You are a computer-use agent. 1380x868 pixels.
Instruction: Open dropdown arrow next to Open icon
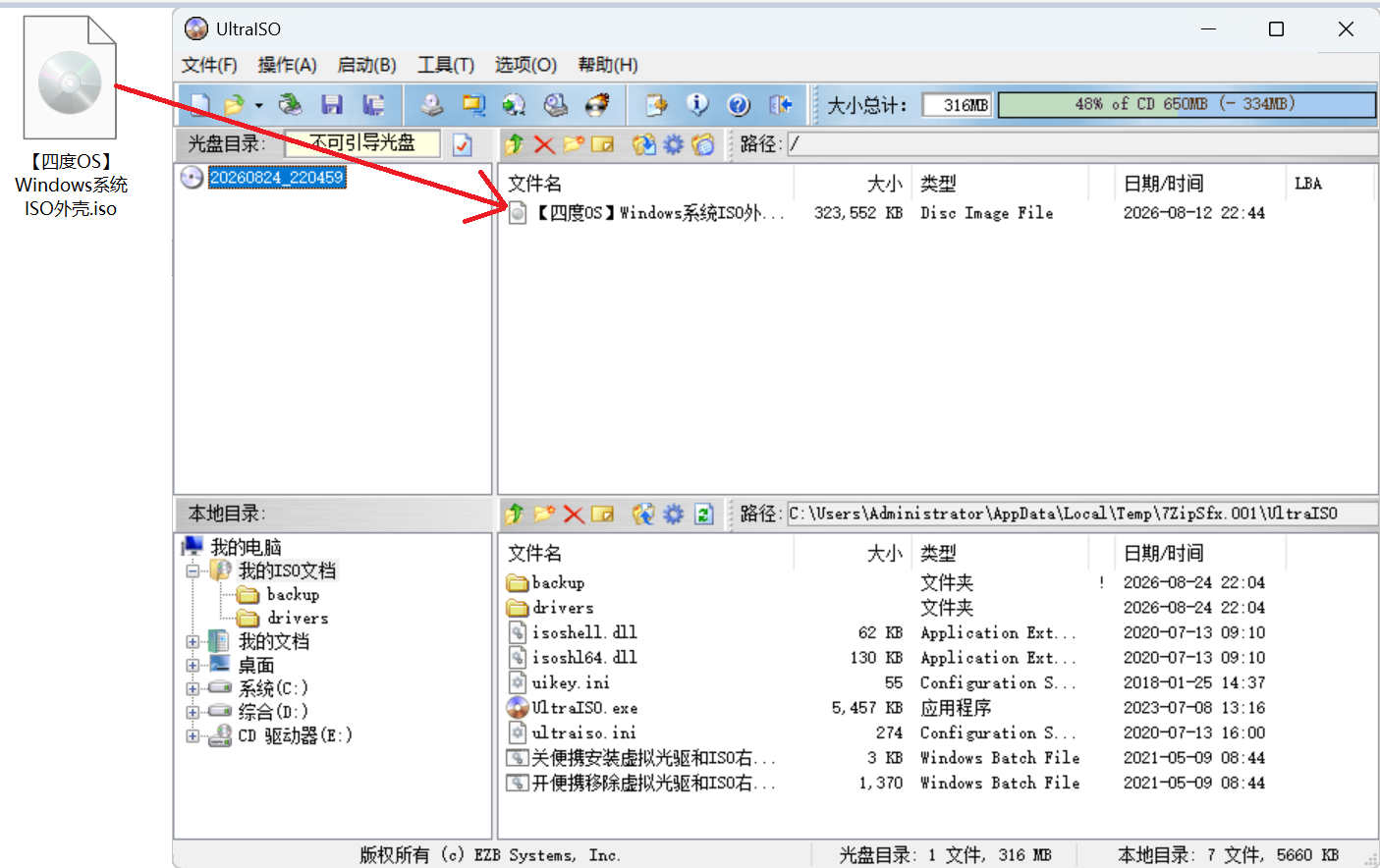tap(258, 105)
